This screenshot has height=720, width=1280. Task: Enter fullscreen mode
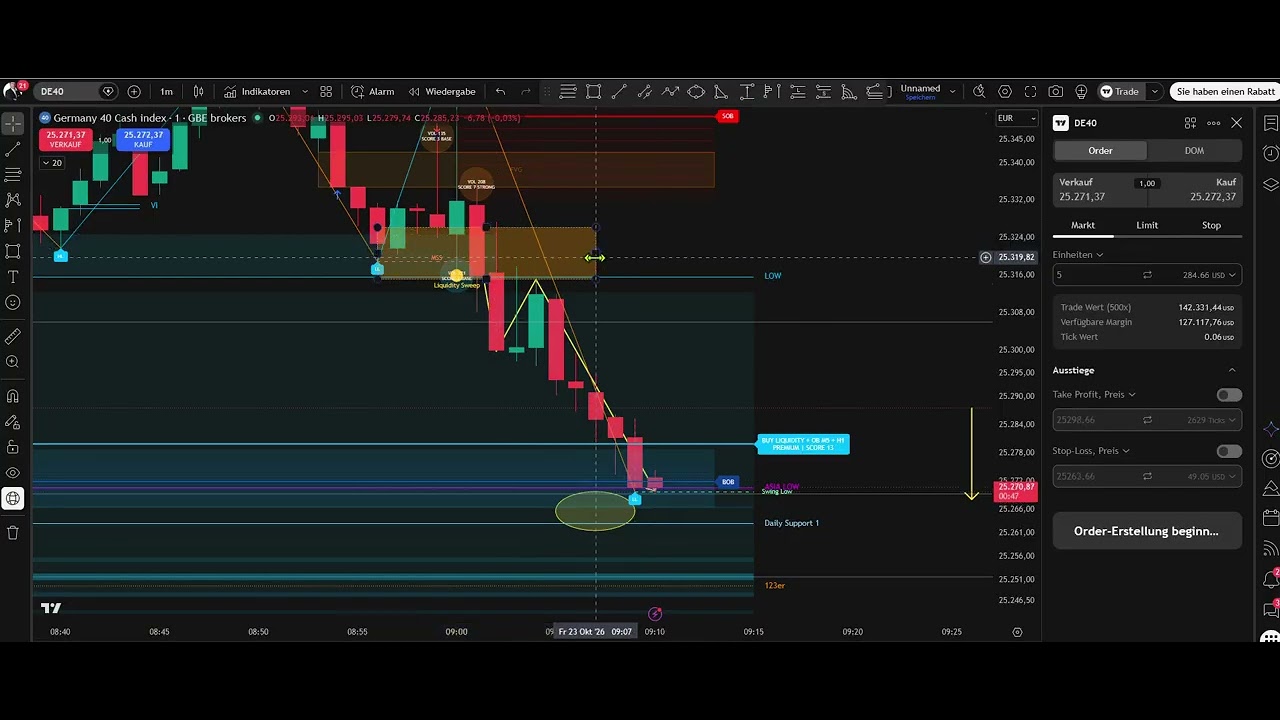[x=1031, y=91]
